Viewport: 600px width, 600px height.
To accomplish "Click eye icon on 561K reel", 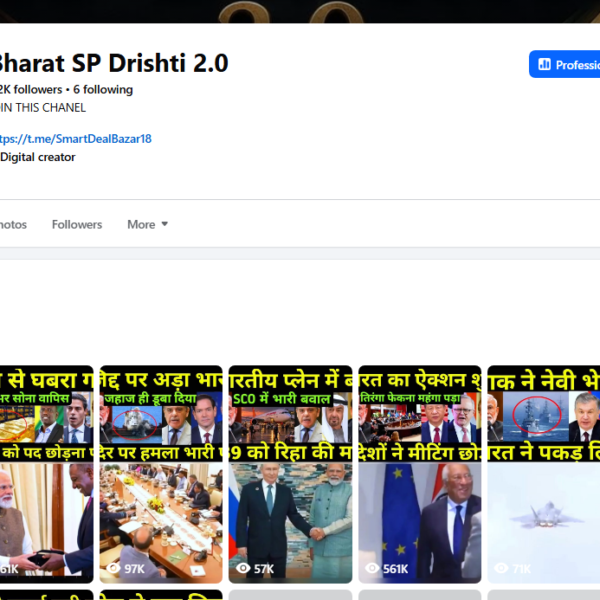I will [x=372, y=567].
